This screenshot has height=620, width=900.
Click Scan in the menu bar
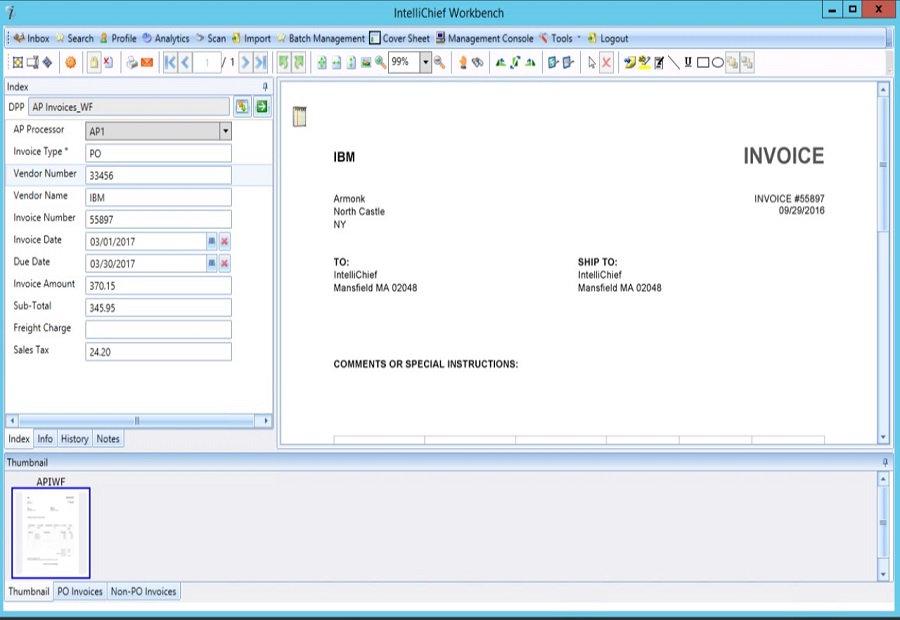click(x=211, y=38)
